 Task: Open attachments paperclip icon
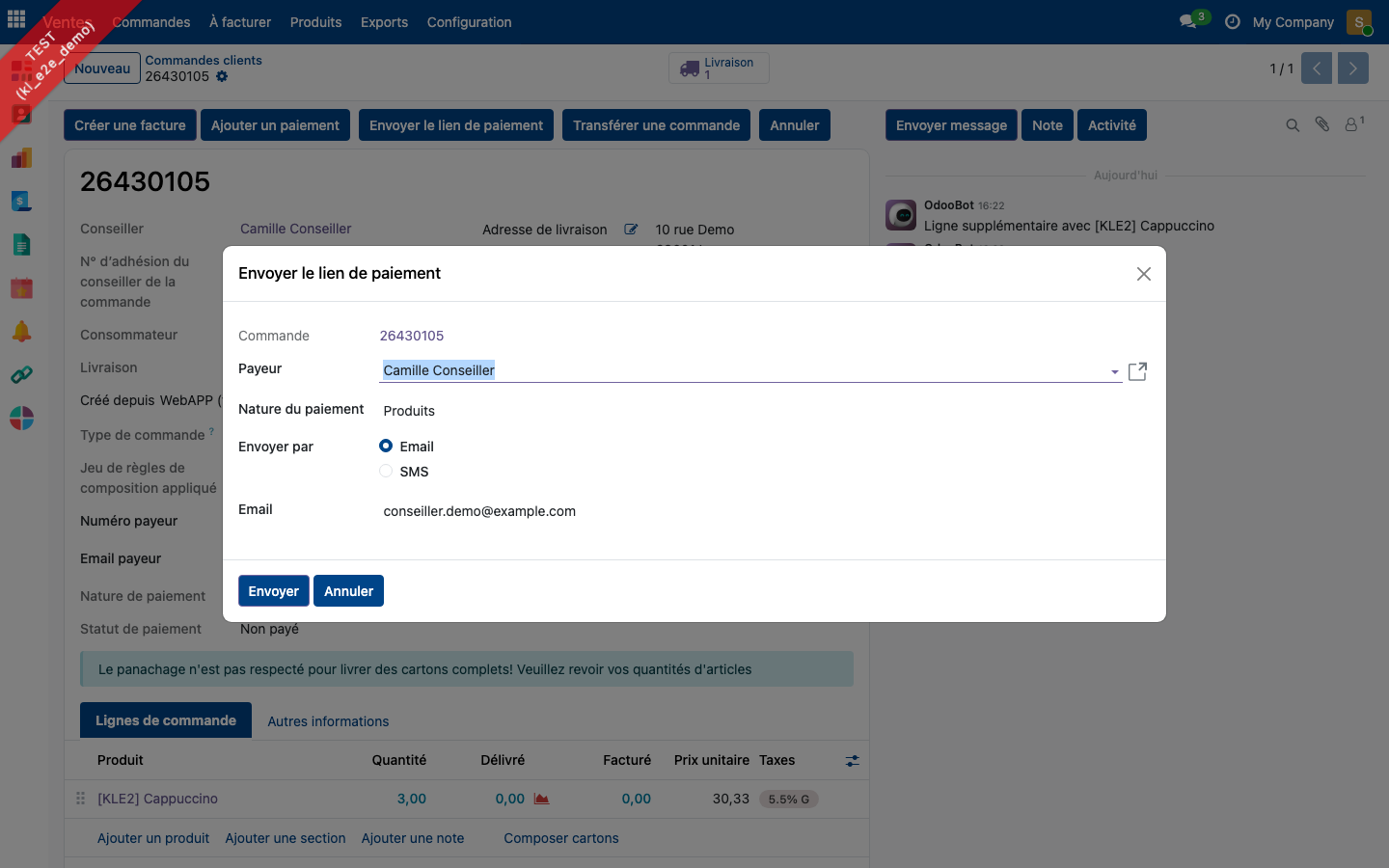point(1322,124)
